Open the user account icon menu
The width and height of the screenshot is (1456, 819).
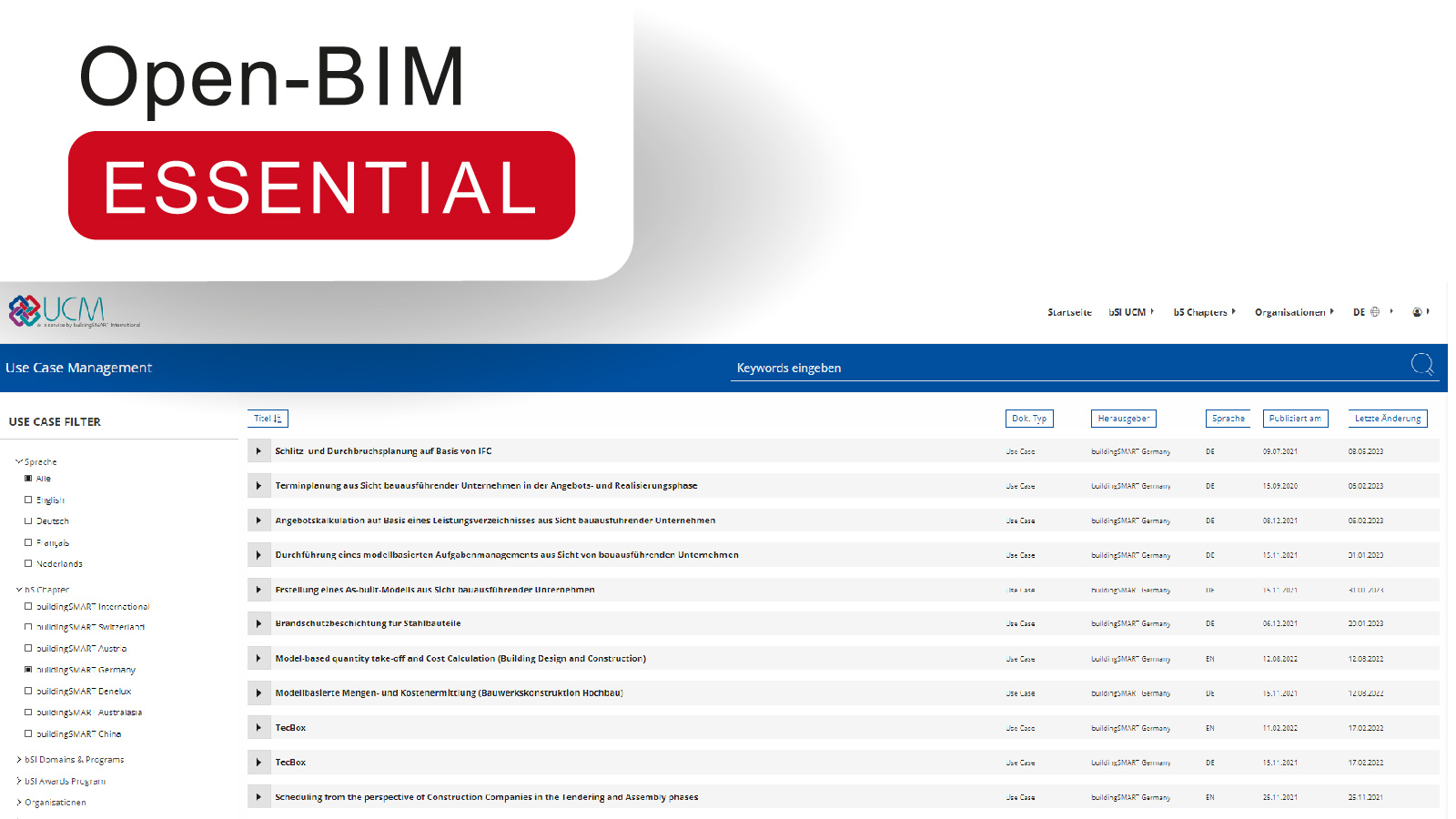1417,312
